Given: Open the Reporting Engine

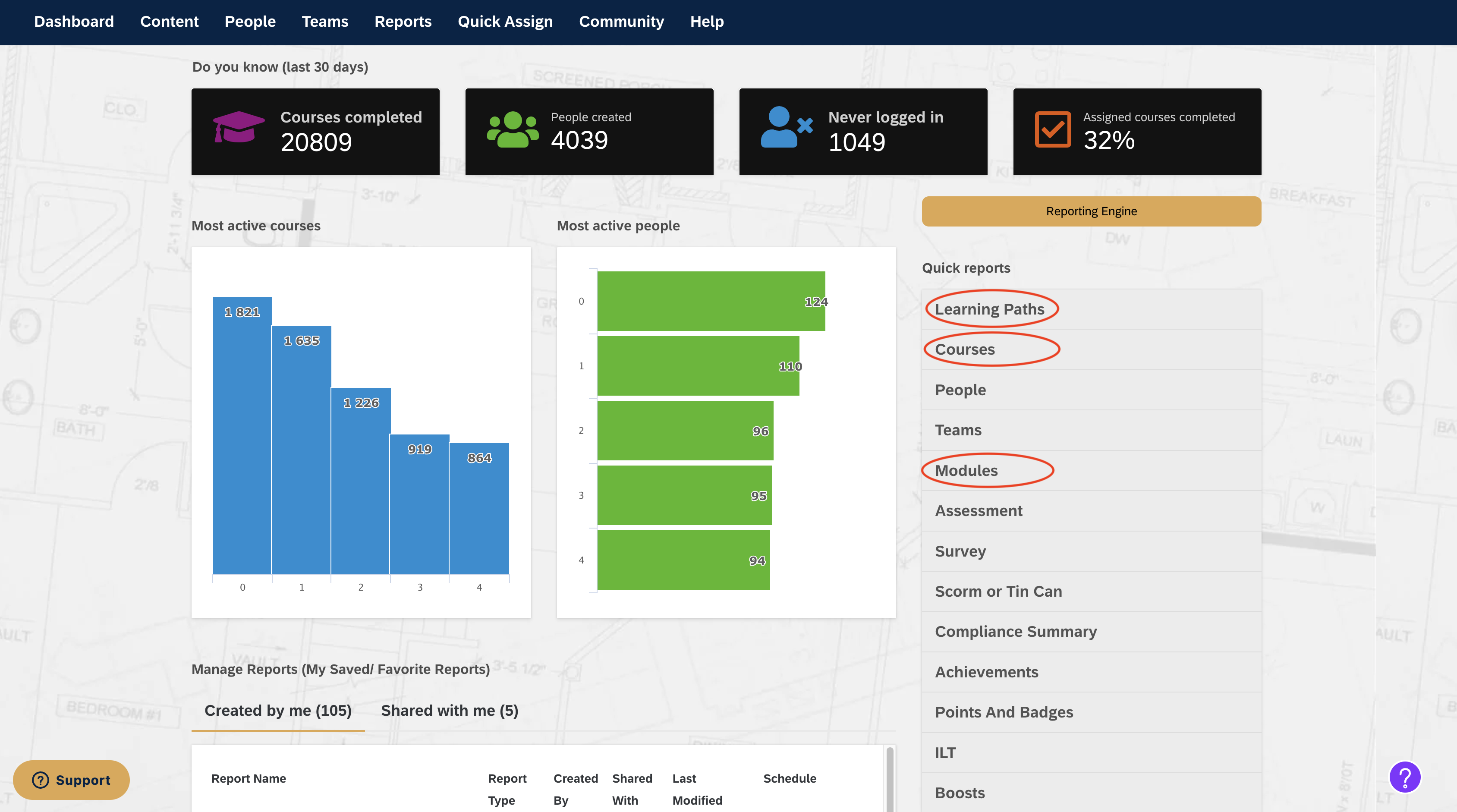Looking at the screenshot, I should pyautogui.click(x=1091, y=211).
